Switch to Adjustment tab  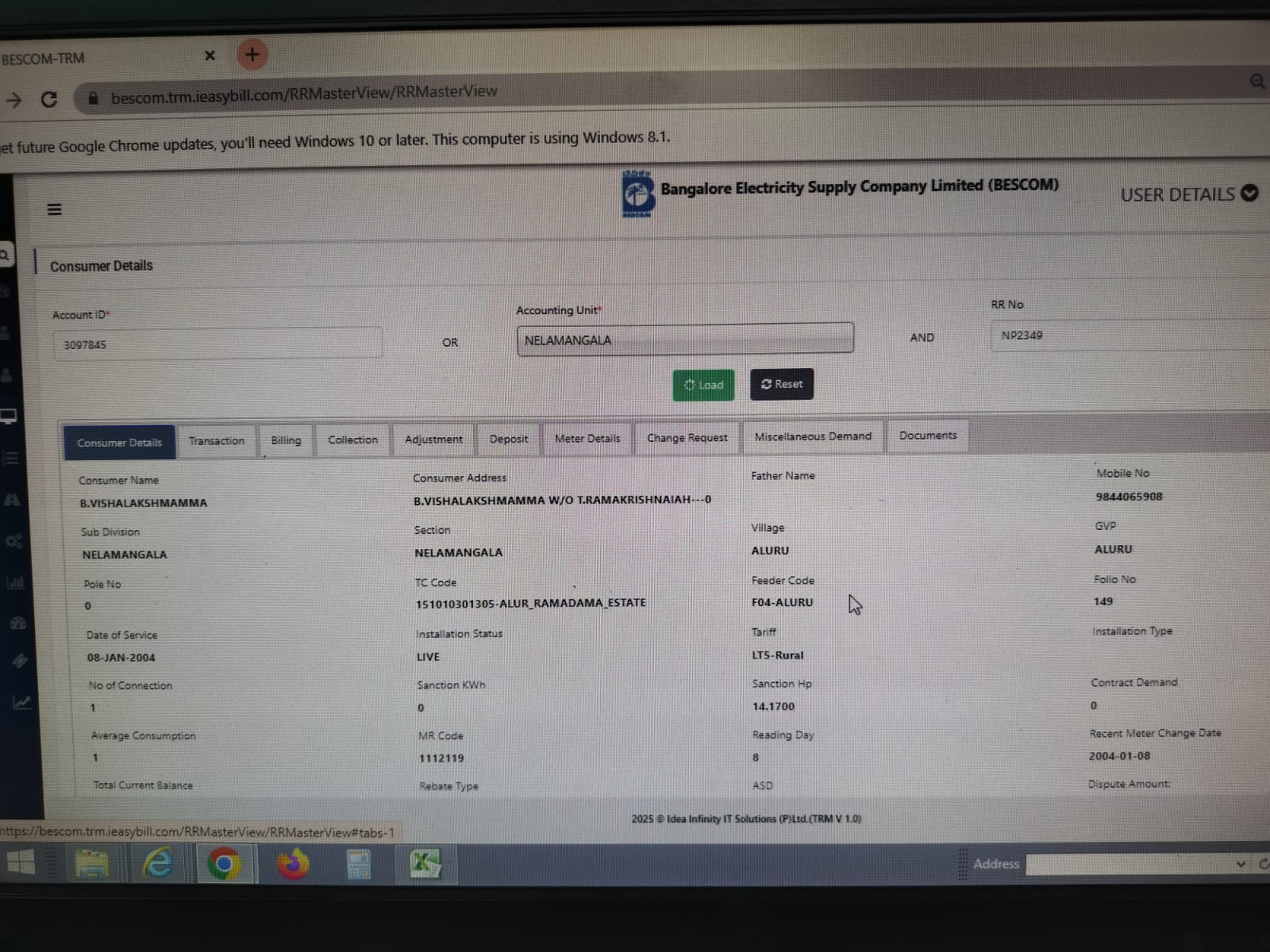433,439
